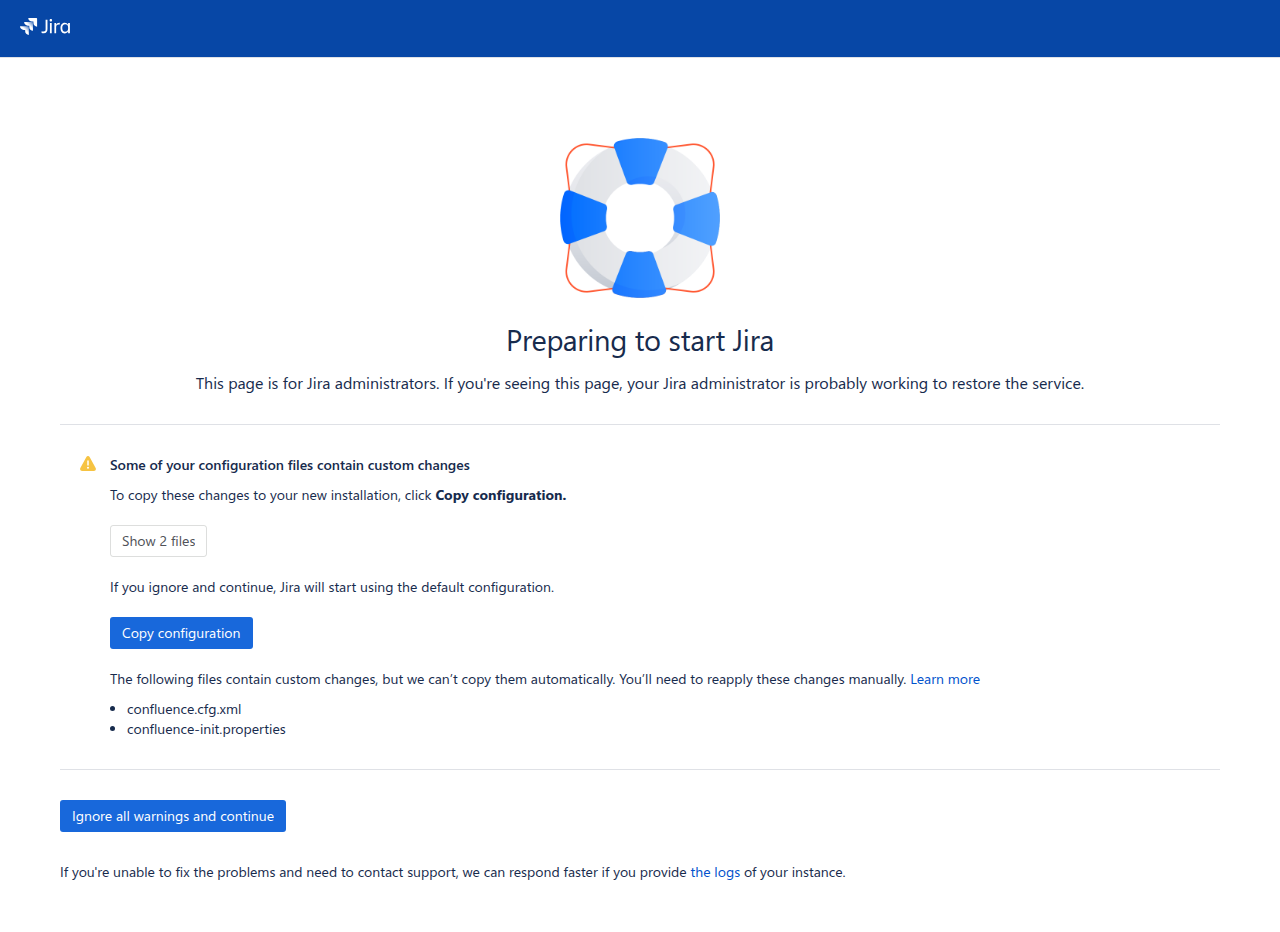Screen dimensions: 1280x932
Task: Click Ignore all warnings and continue
Action: 173,816
